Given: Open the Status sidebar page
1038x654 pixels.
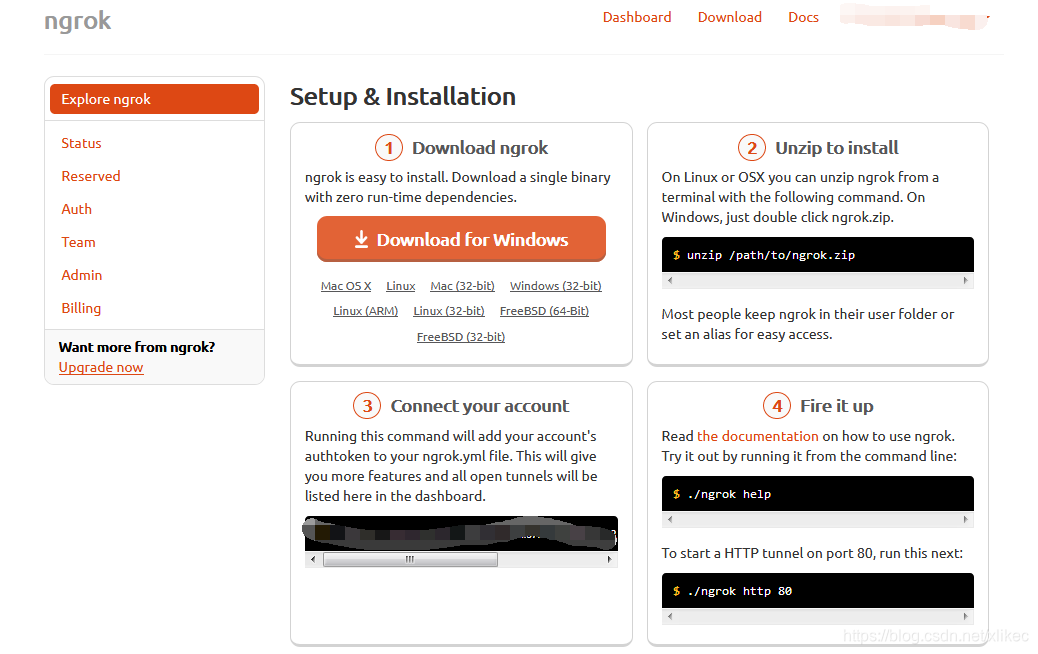Looking at the screenshot, I should click(81, 143).
